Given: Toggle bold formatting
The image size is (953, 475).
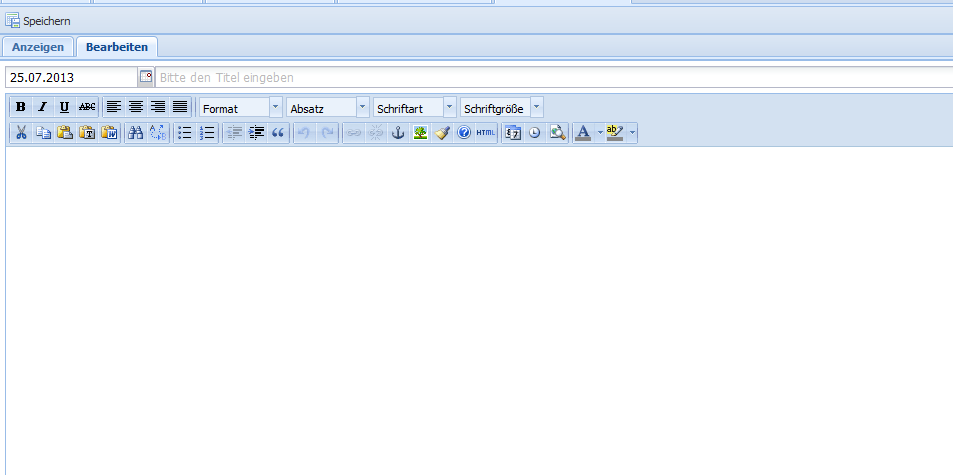Looking at the screenshot, I should tap(21, 107).
